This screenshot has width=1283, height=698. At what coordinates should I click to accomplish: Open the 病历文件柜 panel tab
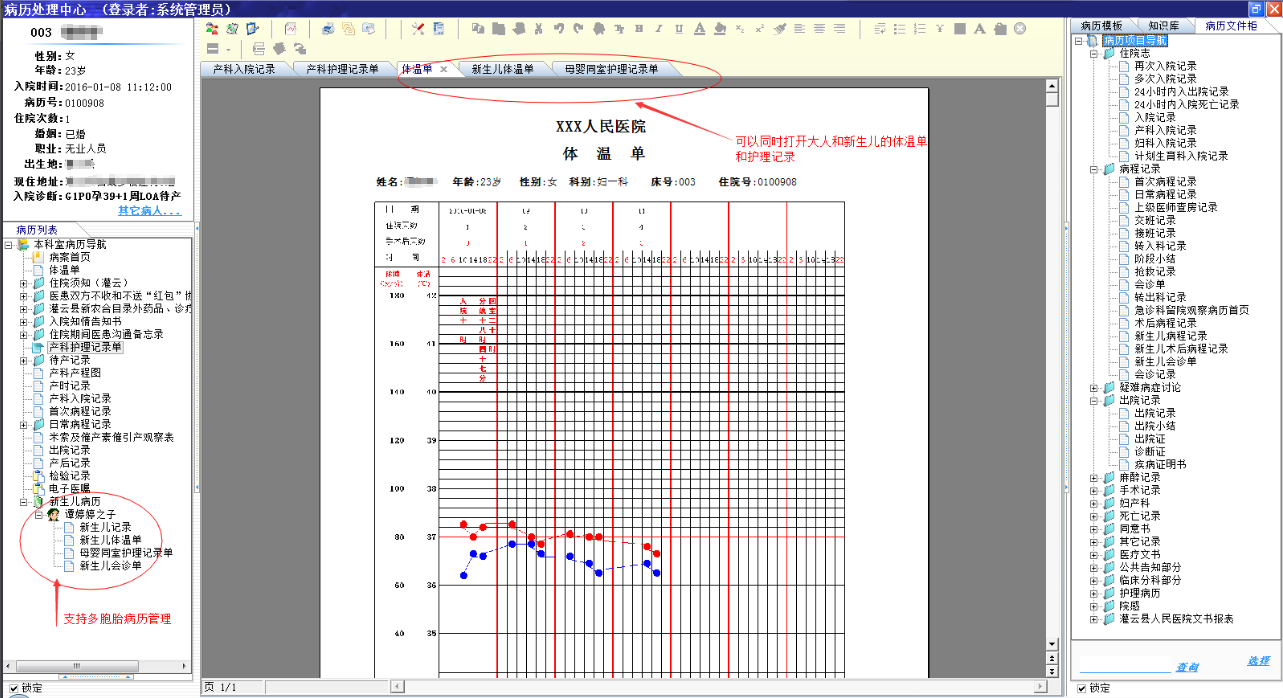[1232, 25]
